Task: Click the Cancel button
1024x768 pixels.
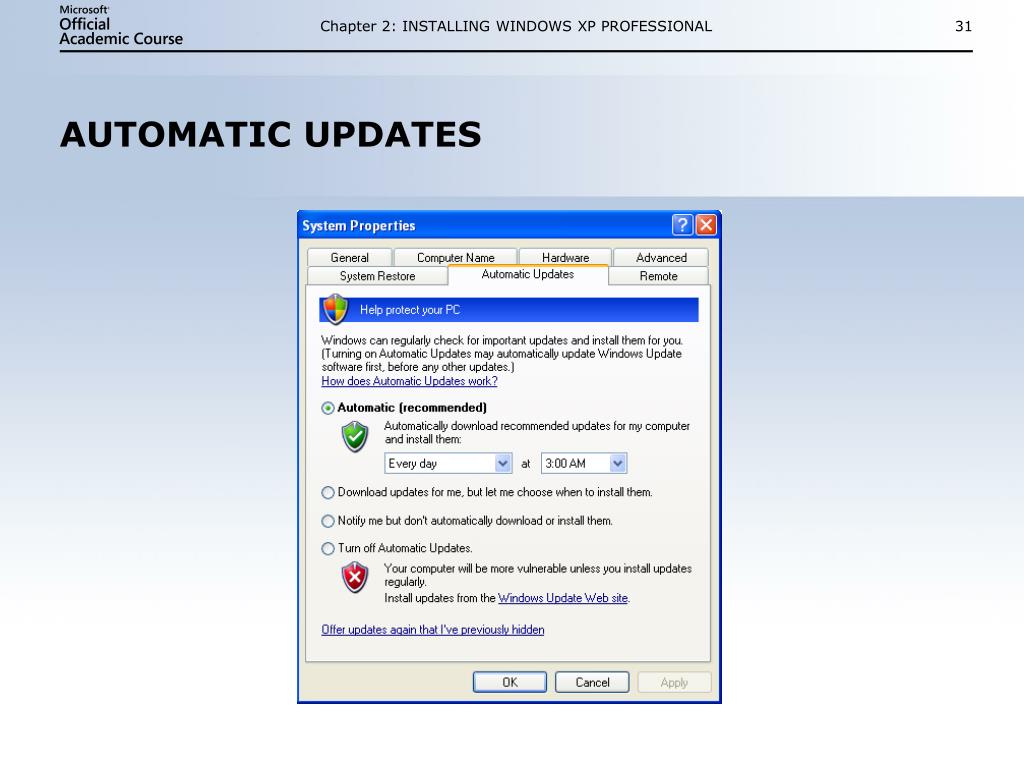Action: pyautogui.click(x=592, y=682)
